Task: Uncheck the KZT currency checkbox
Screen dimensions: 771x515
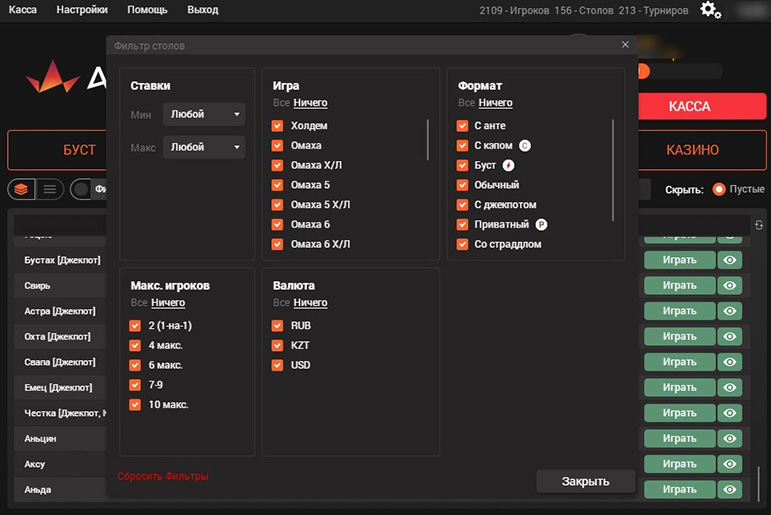Action: [278, 345]
